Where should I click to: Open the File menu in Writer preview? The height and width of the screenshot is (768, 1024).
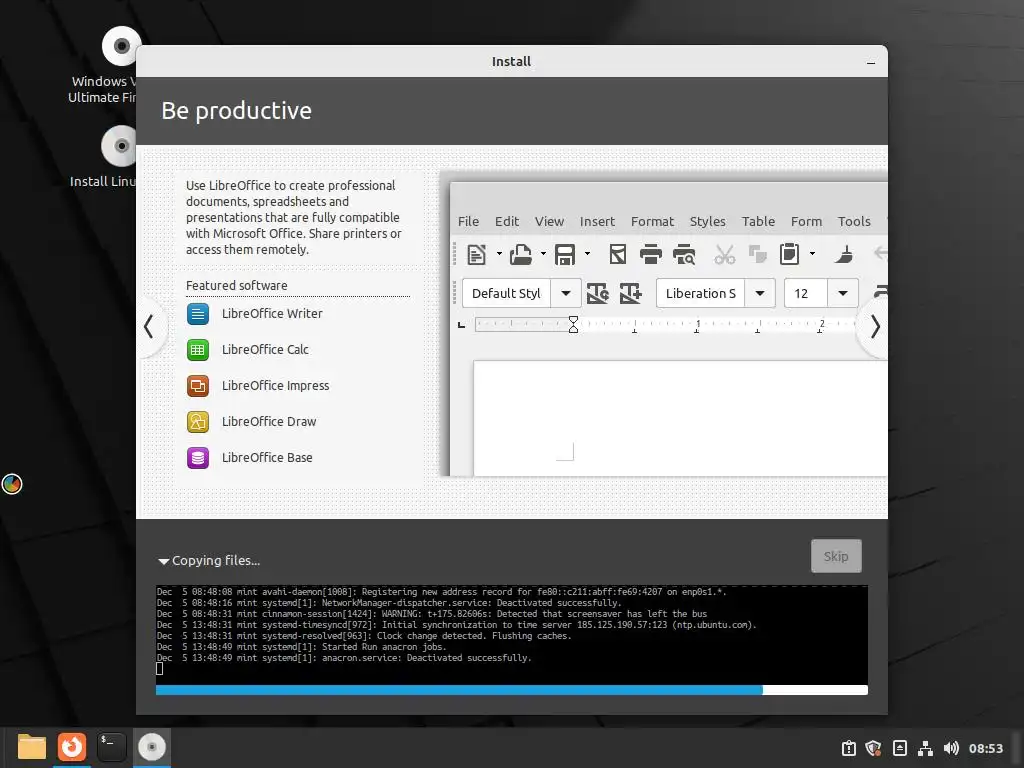point(468,221)
